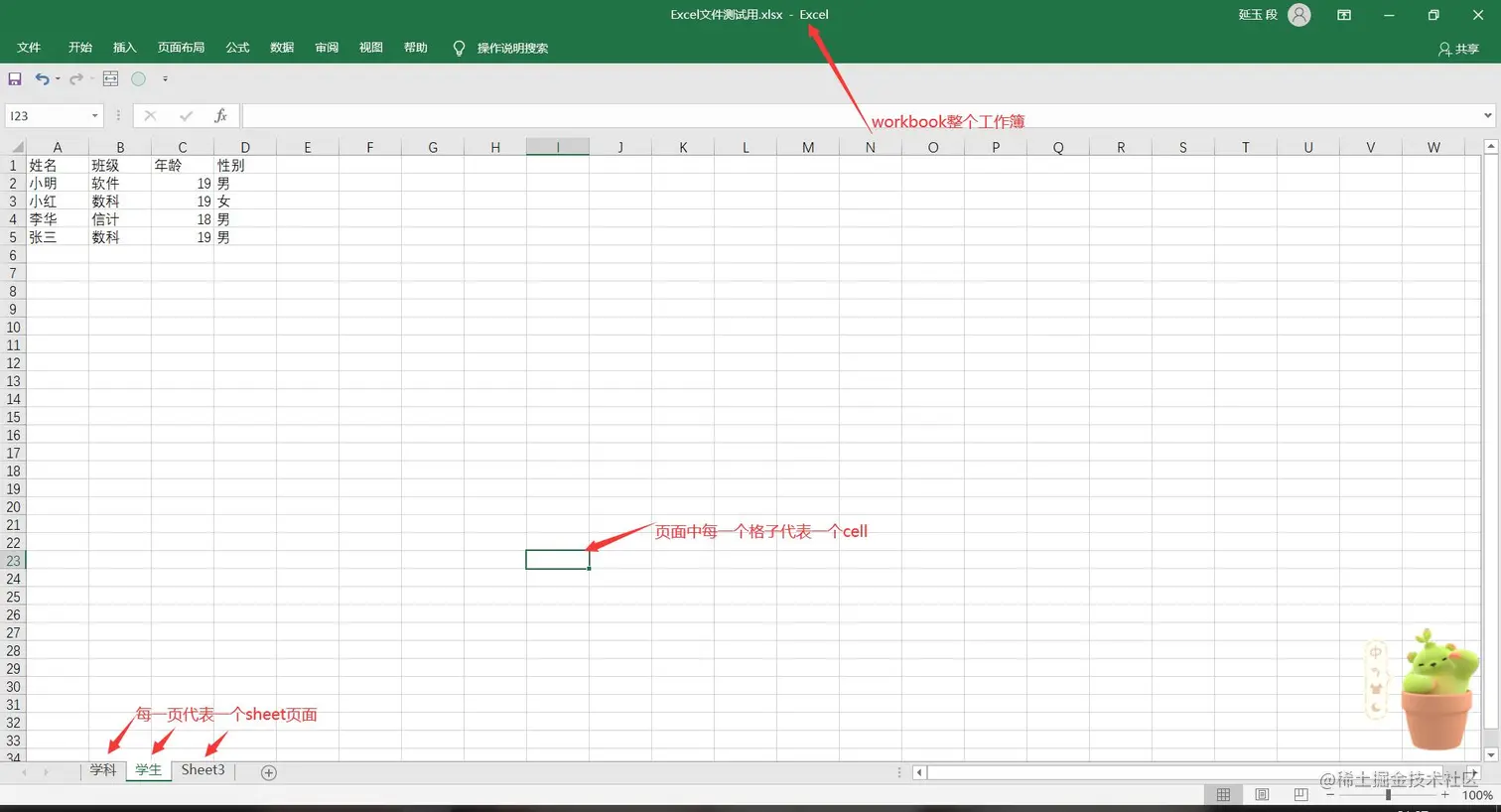The image size is (1501, 812).
Task: Click into the Name Box showing I23
Action: pyautogui.click(x=48, y=116)
